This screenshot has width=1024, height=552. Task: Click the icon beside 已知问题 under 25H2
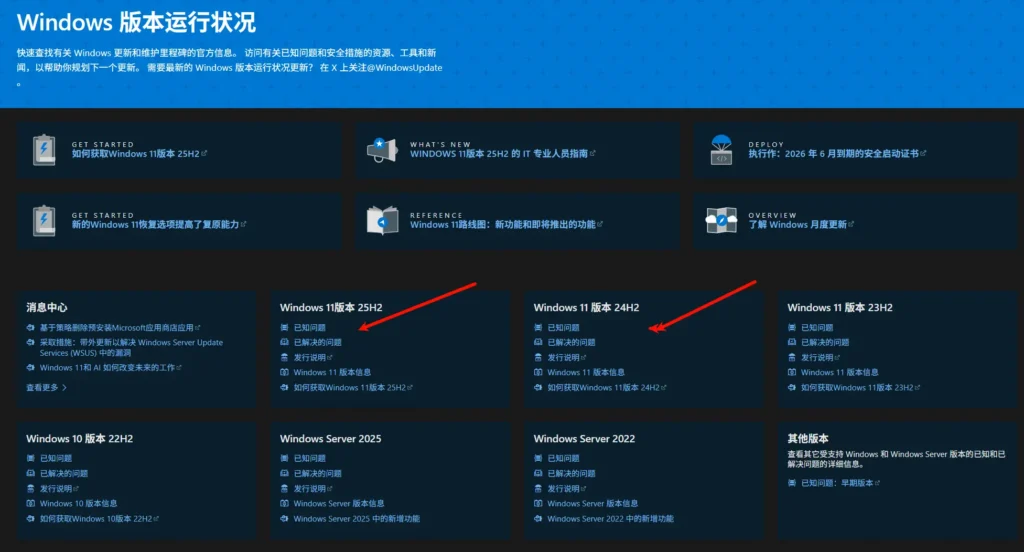point(284,328)
